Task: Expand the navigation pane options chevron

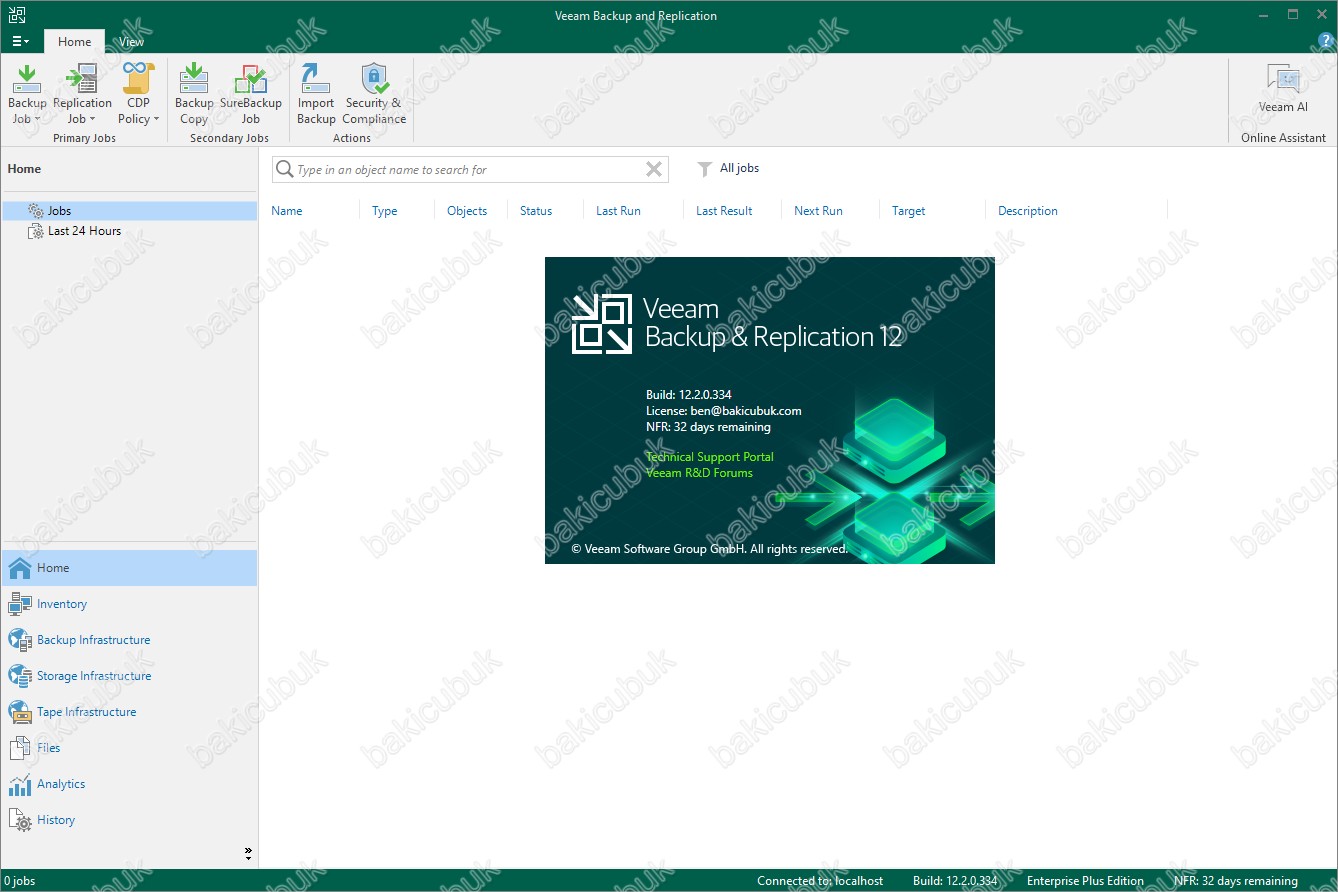Action: pos(248,853)
